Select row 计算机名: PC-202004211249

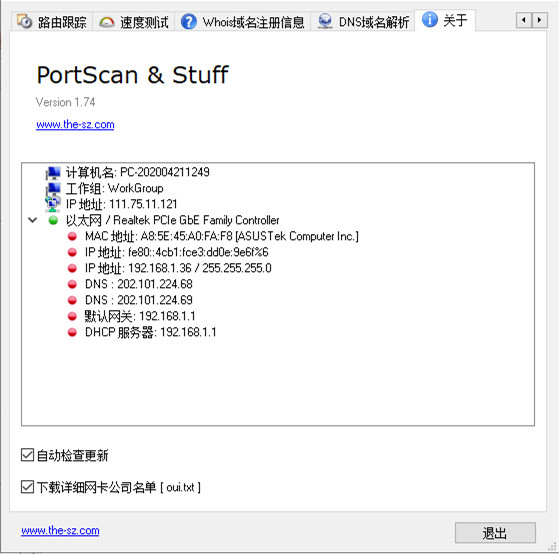137,172
